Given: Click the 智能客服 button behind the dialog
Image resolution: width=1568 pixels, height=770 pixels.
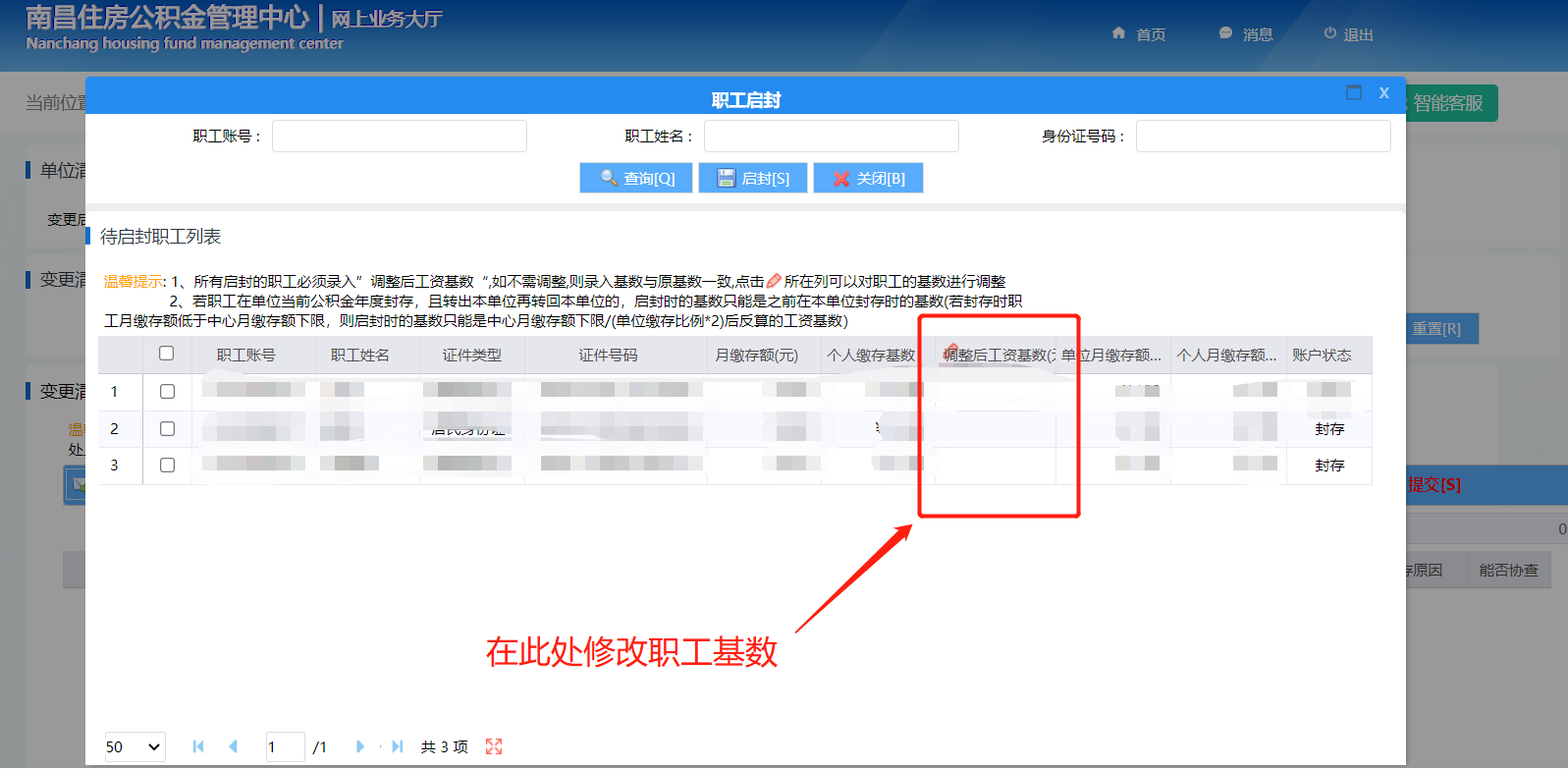Looking at the screenshot, I should [1451, 103].
